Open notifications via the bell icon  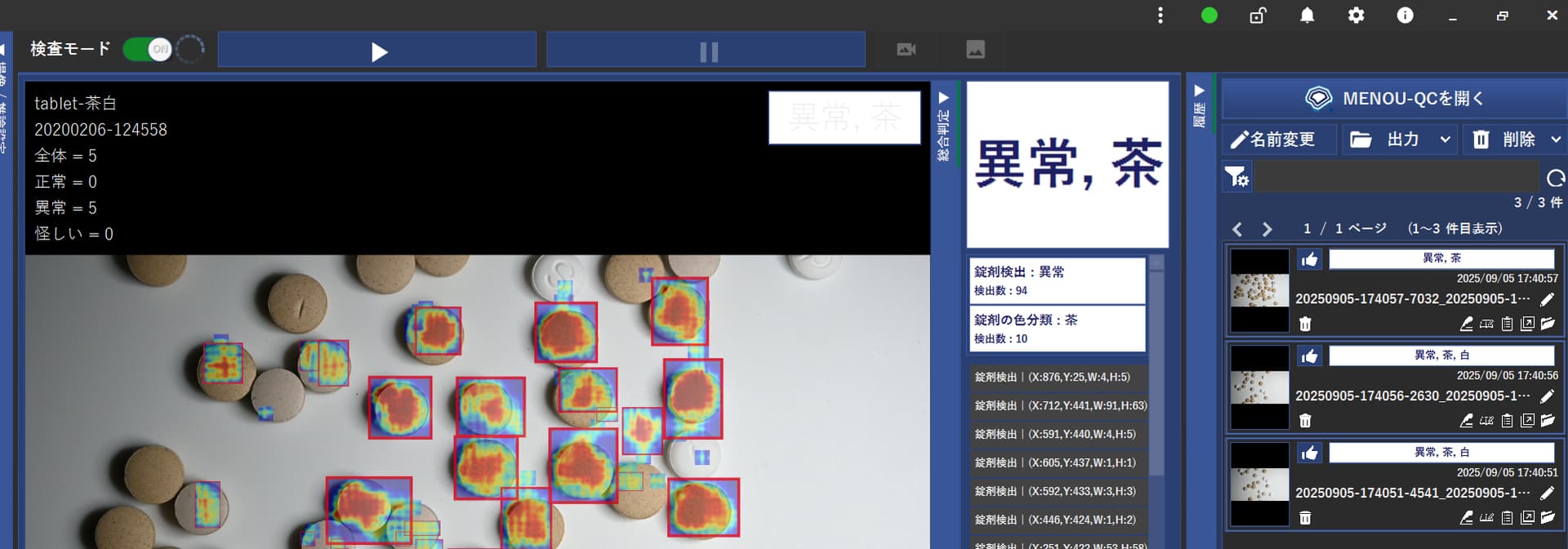[x=1307, y=16]
